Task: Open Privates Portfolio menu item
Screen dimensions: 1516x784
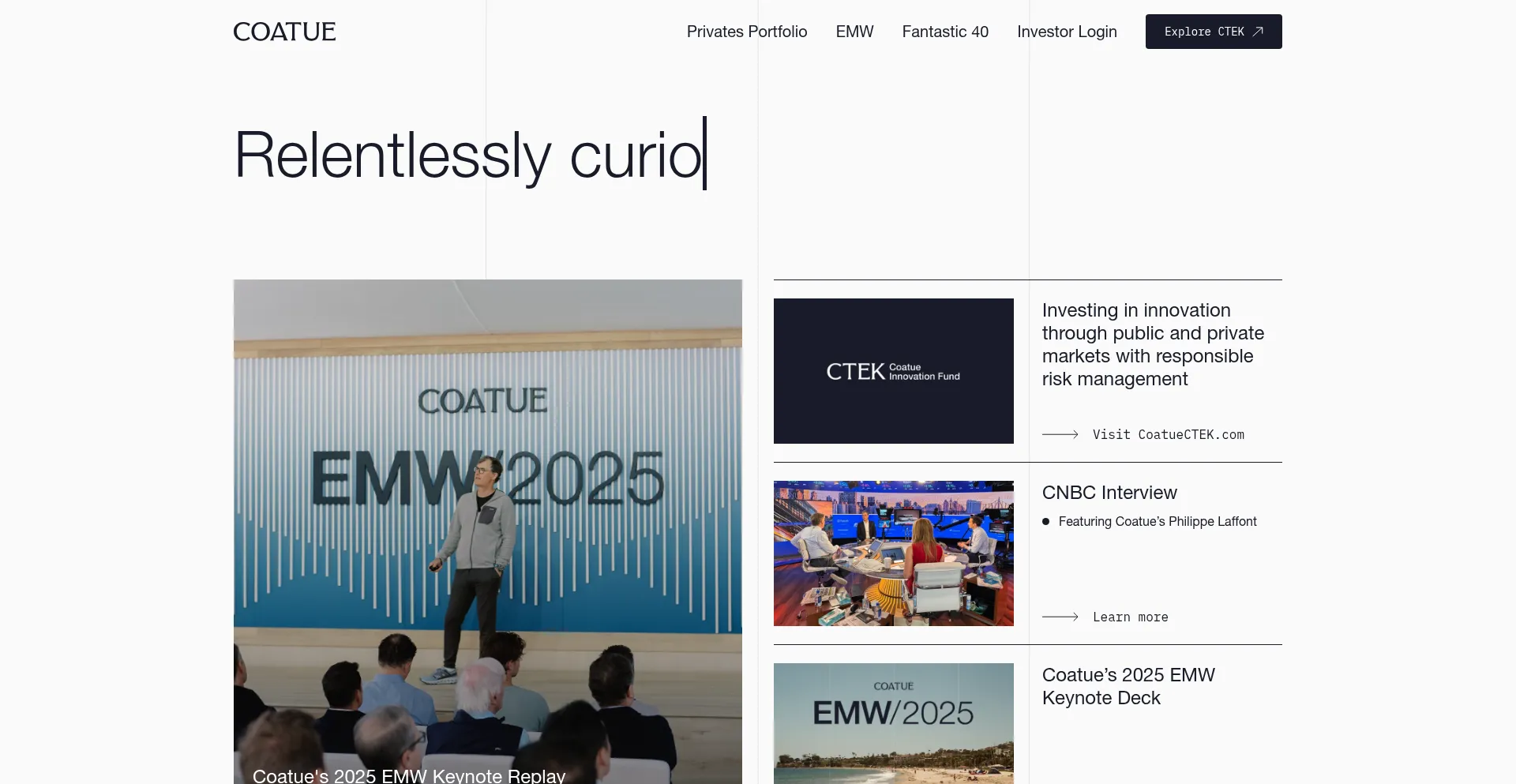Action: tap(746, 32)
